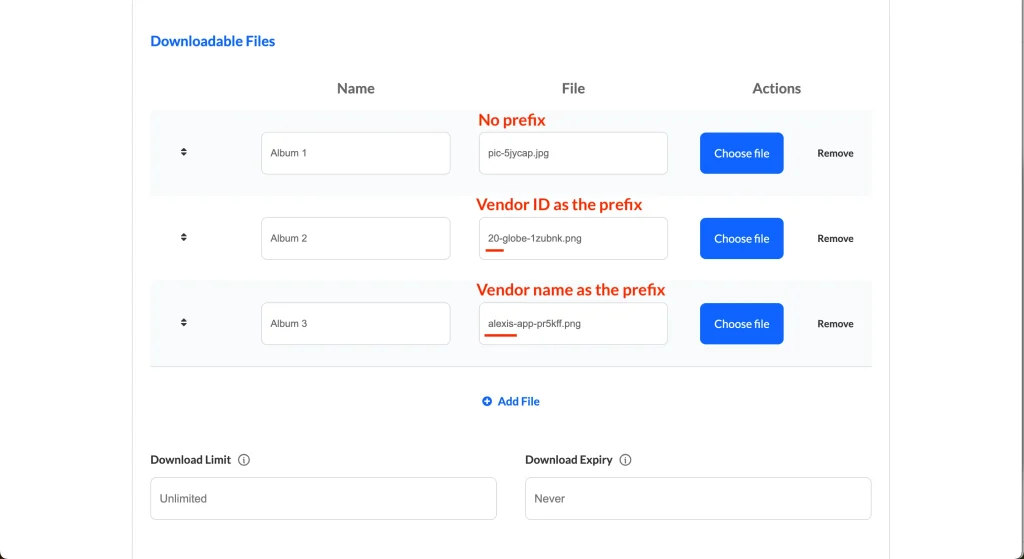
Task: Click the 20-globe-1zubnk.png file field
Action: click(573, 238)
